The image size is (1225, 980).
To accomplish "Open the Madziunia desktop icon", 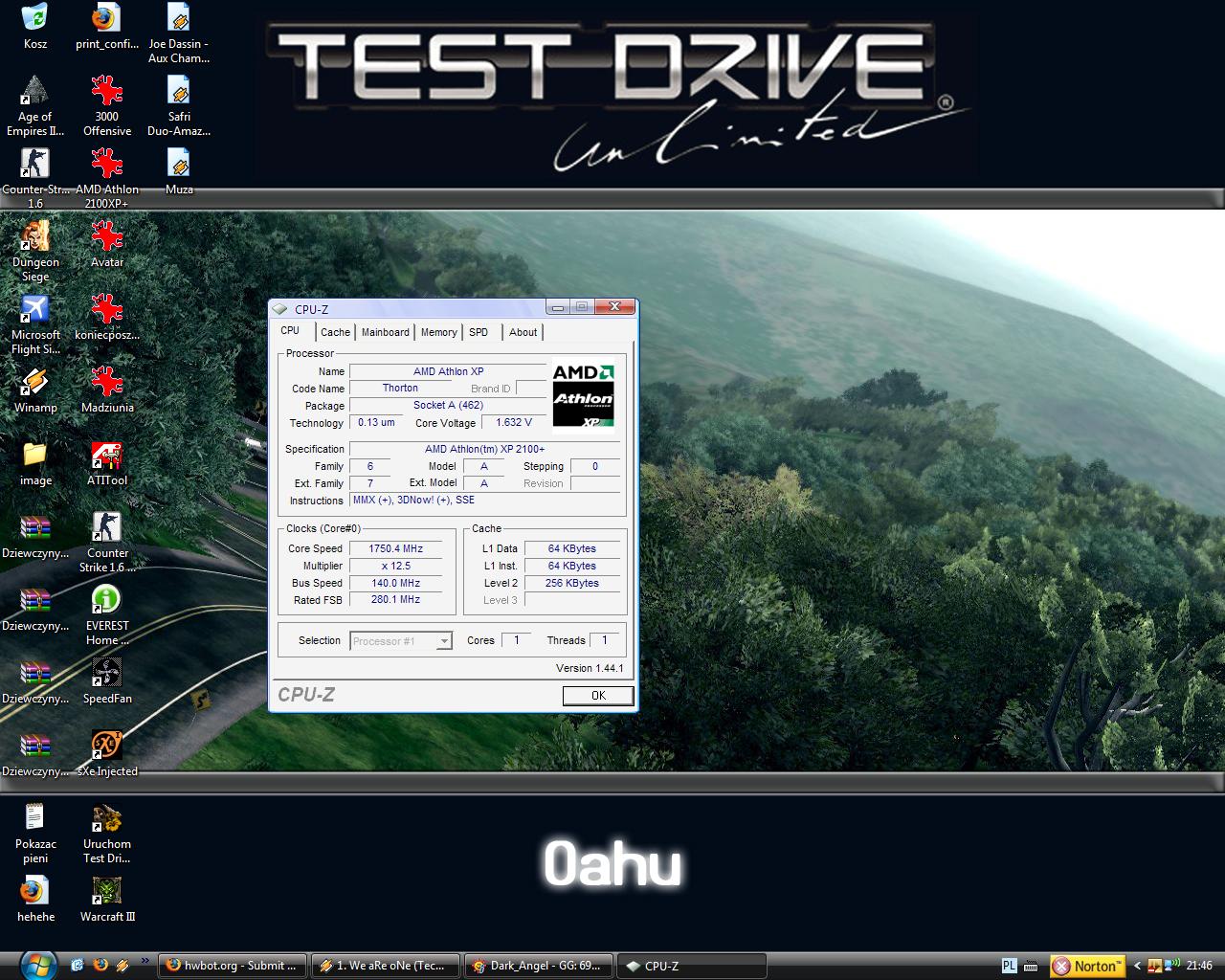I will (x=106, y=390).
